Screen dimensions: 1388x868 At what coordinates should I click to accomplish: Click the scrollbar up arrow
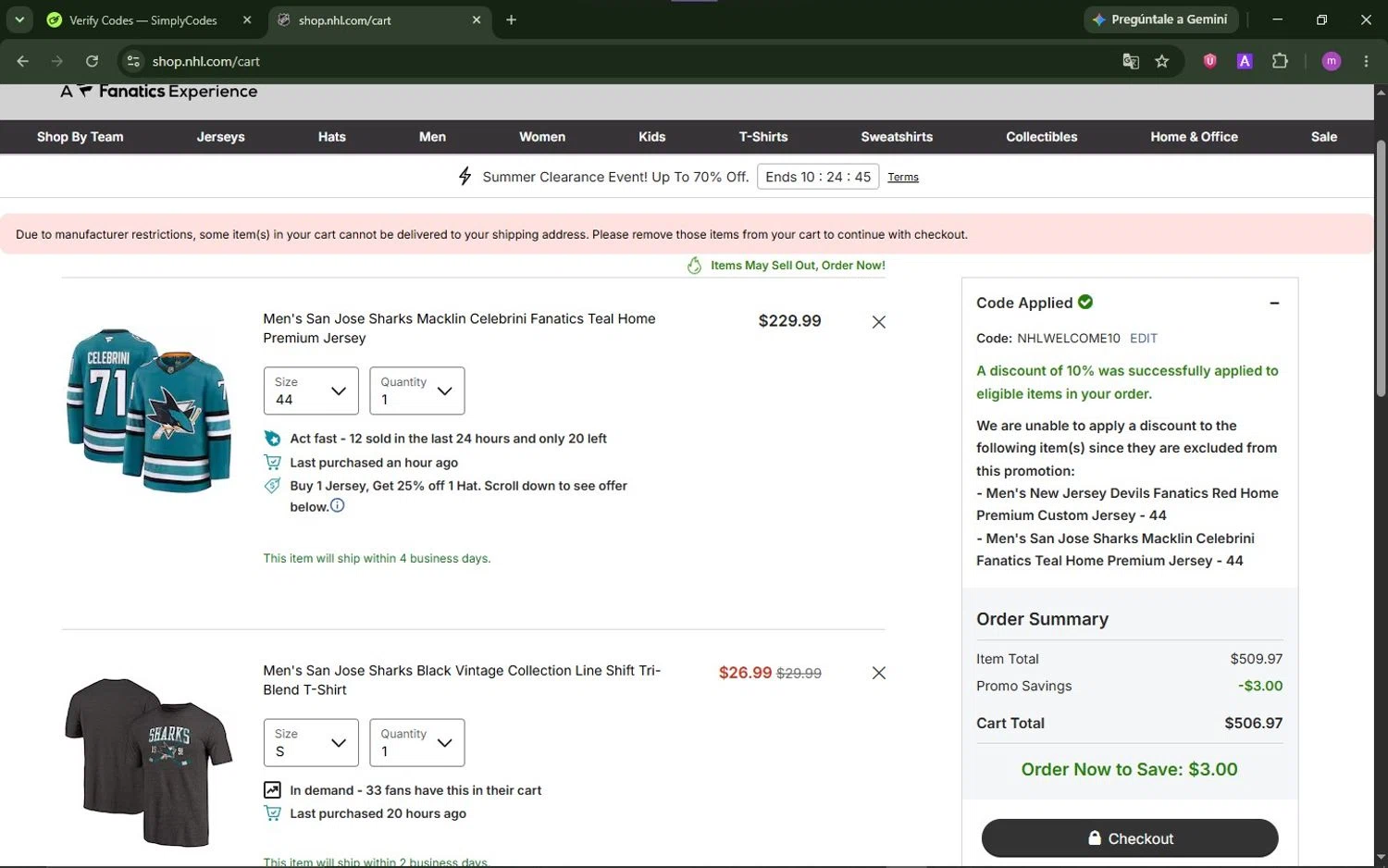pyautogui.click(x=1381, y=92)
